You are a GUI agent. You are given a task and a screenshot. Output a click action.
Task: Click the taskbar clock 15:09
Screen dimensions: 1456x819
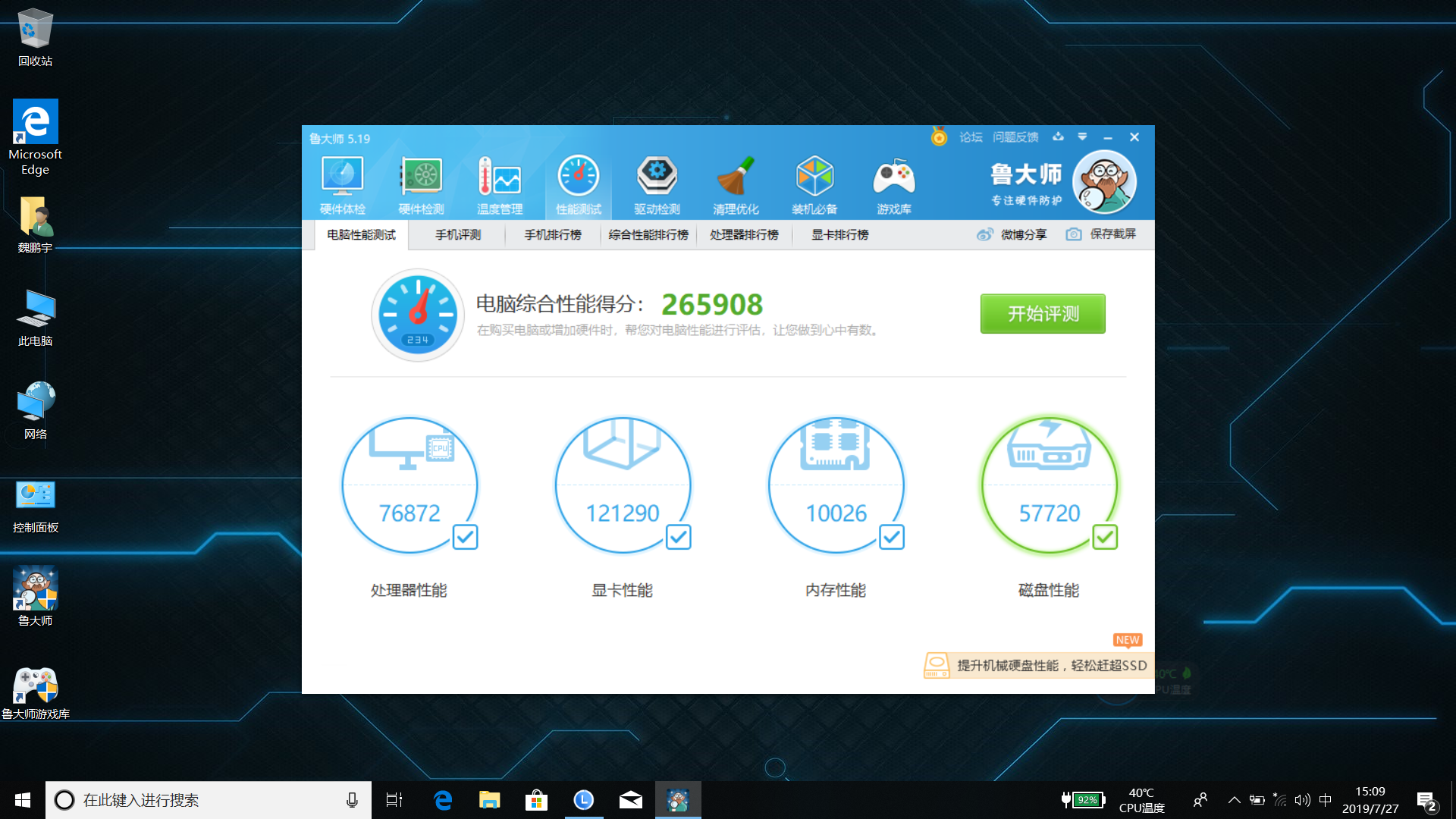tap(1370, 800)
